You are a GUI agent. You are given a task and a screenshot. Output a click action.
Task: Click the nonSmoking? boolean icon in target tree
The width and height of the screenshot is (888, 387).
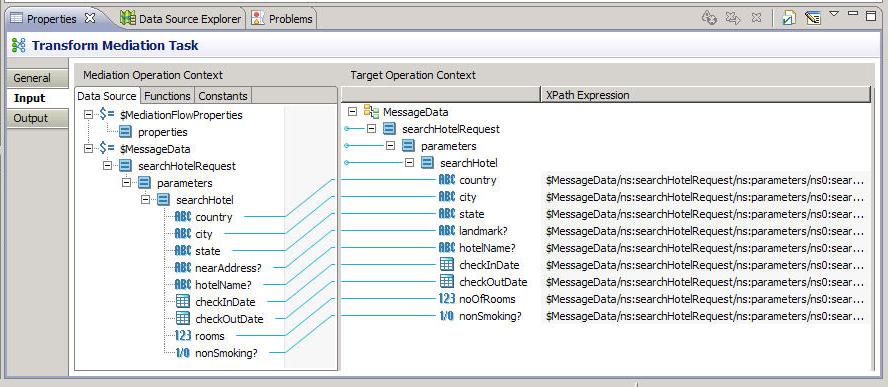[447, 316]
